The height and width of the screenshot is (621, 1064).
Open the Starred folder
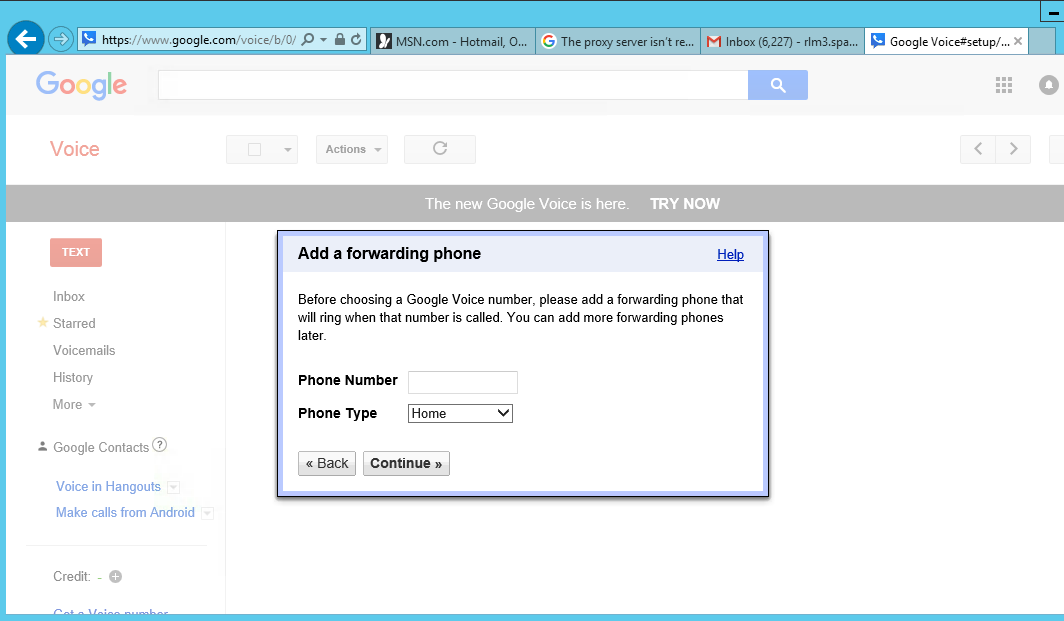click(x=74, y=324)
